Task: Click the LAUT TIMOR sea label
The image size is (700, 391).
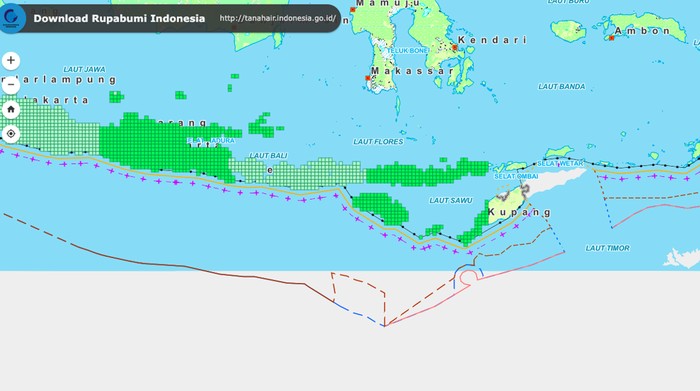Action: coord(607,248)
